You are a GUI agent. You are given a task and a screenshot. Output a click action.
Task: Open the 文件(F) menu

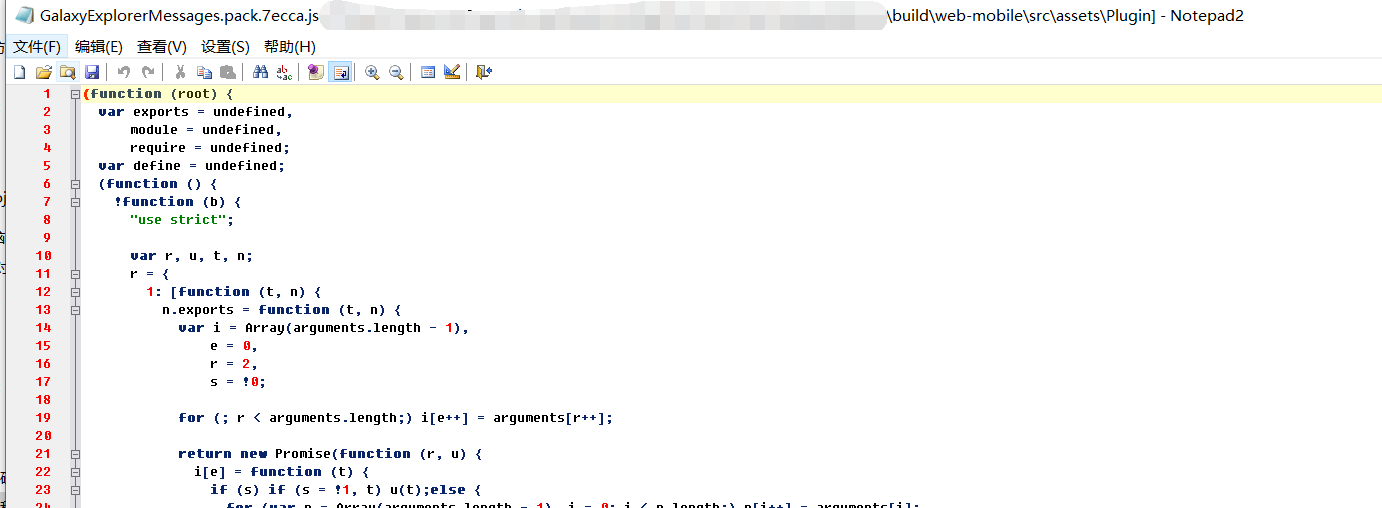(37, 47)
